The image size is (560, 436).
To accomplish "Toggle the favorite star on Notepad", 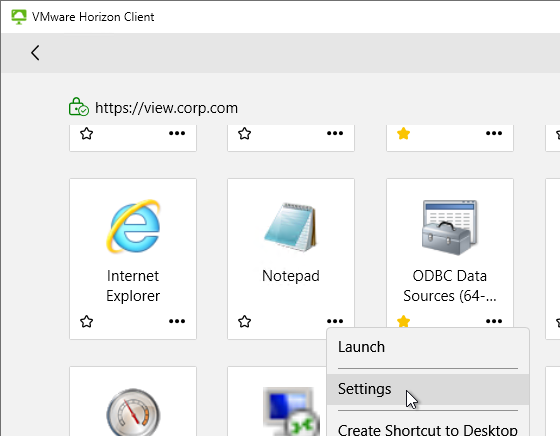I will point(245,321).
